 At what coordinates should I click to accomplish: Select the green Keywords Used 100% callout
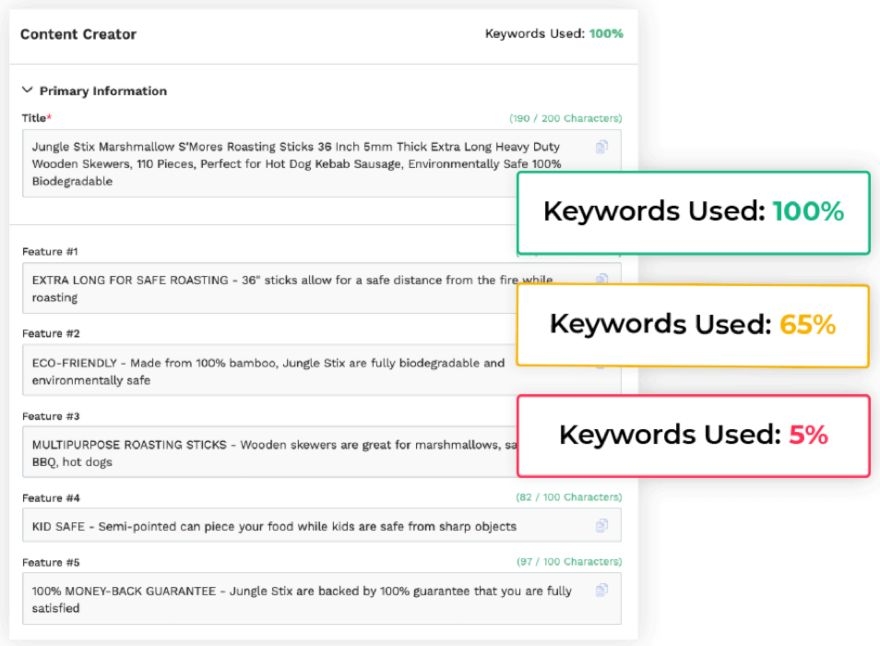(692, 212)
